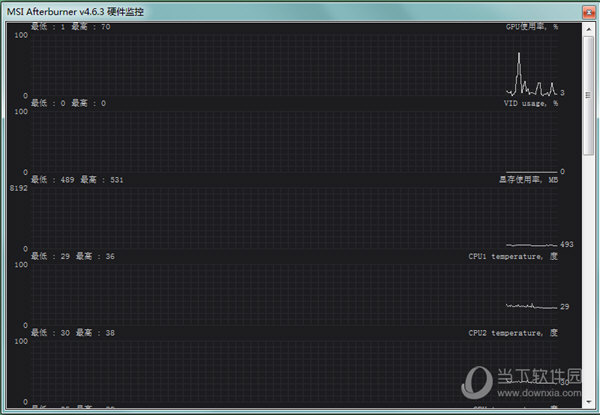The image size is (600, 415).
Task: Click the vertical scrollbar thumb
Action: pos(588,96)
